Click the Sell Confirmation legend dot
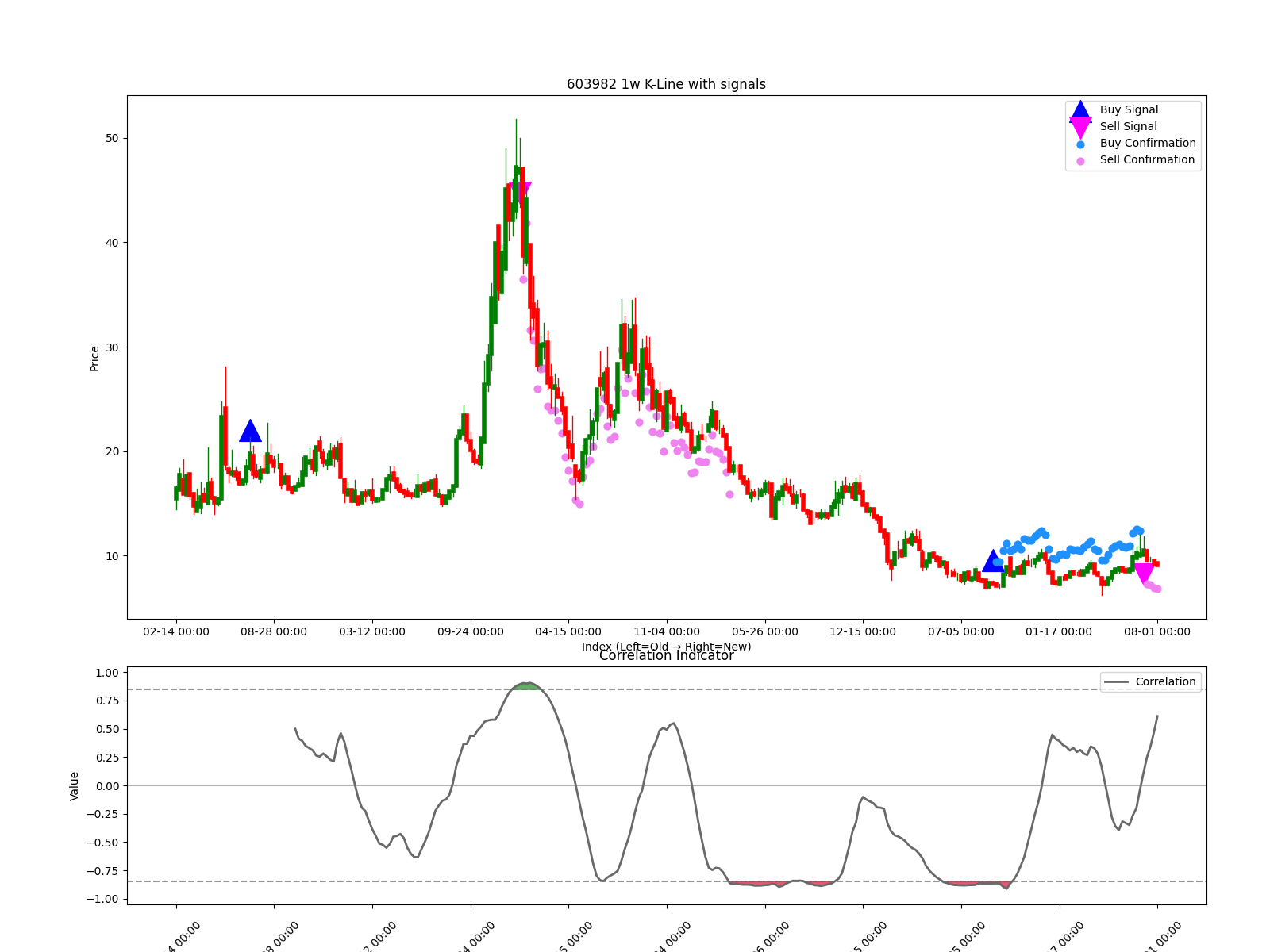Screen dimensions: 1270x952 (x=1080, y=161)
